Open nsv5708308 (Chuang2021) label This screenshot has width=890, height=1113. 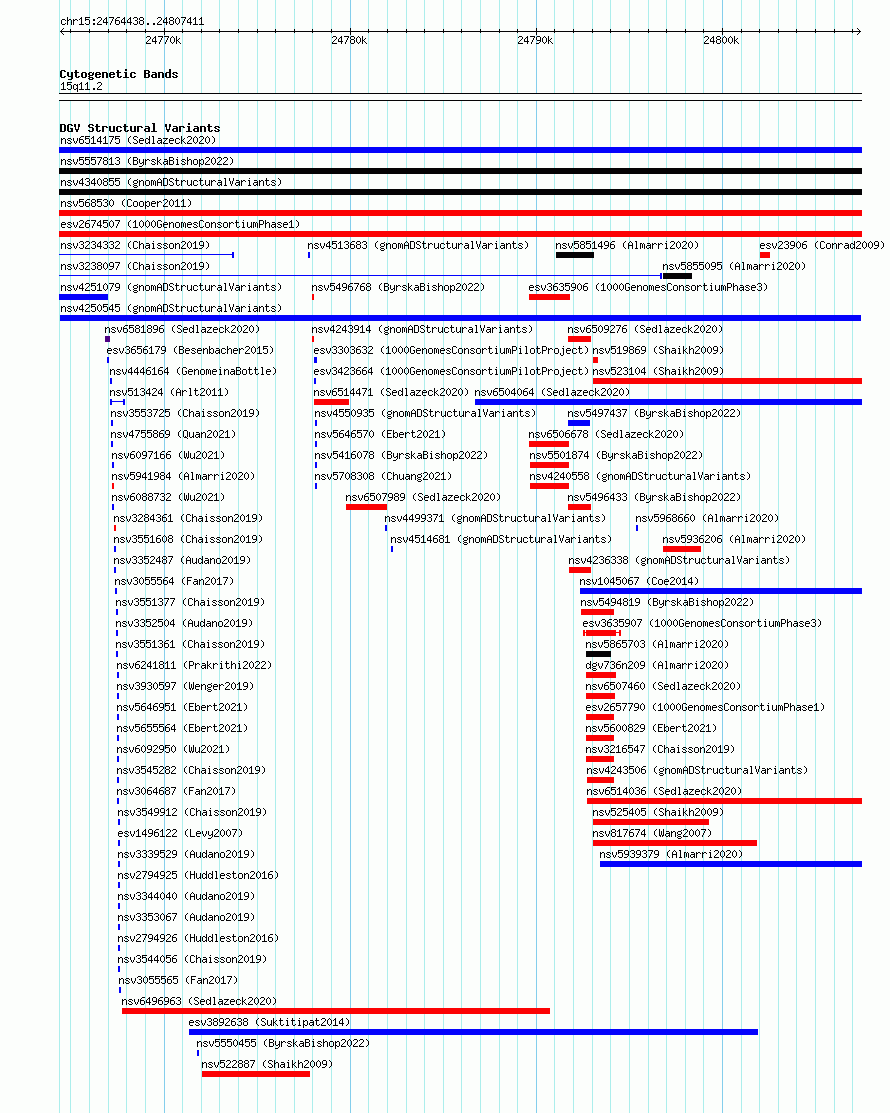[383, 476]
